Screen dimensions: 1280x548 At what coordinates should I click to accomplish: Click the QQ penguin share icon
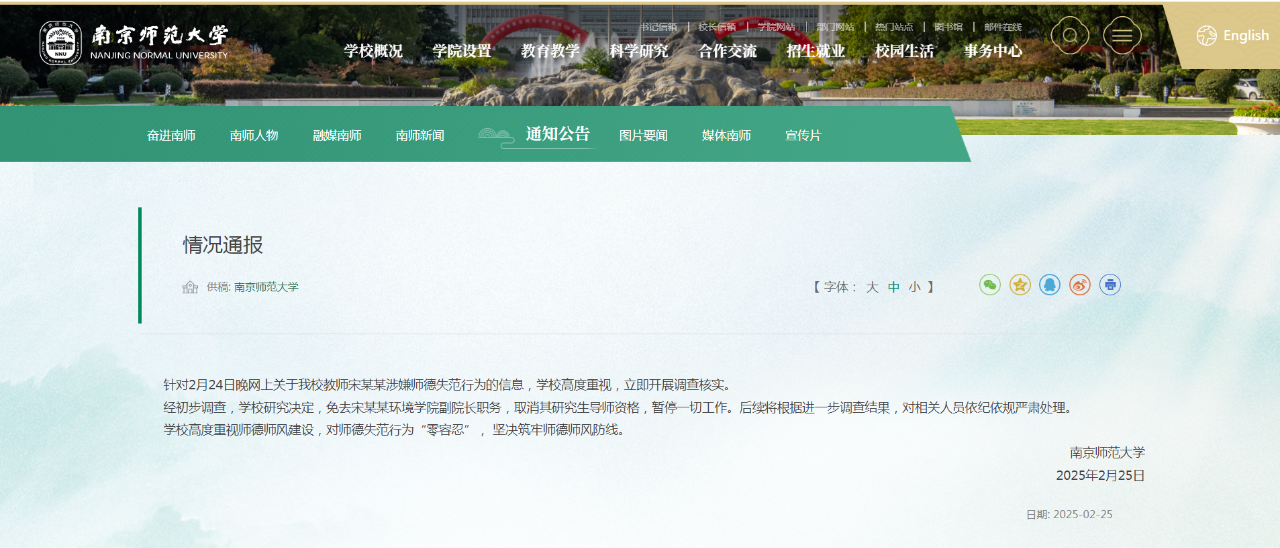click(x=1050, y=285)
